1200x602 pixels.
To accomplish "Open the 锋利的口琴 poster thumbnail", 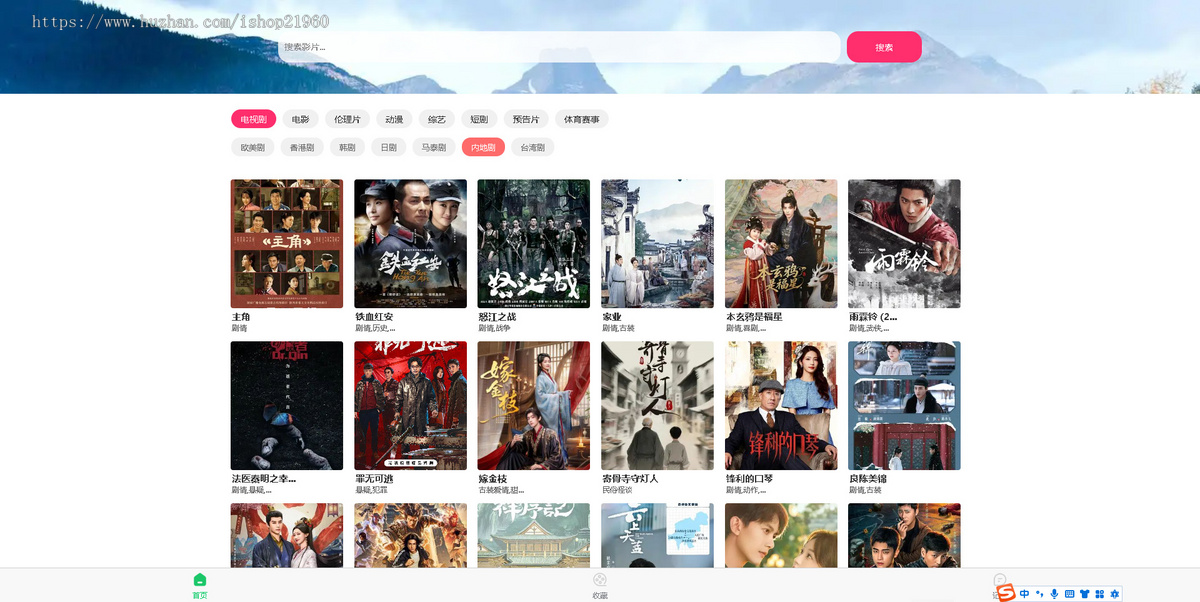I will click(781, 406).
